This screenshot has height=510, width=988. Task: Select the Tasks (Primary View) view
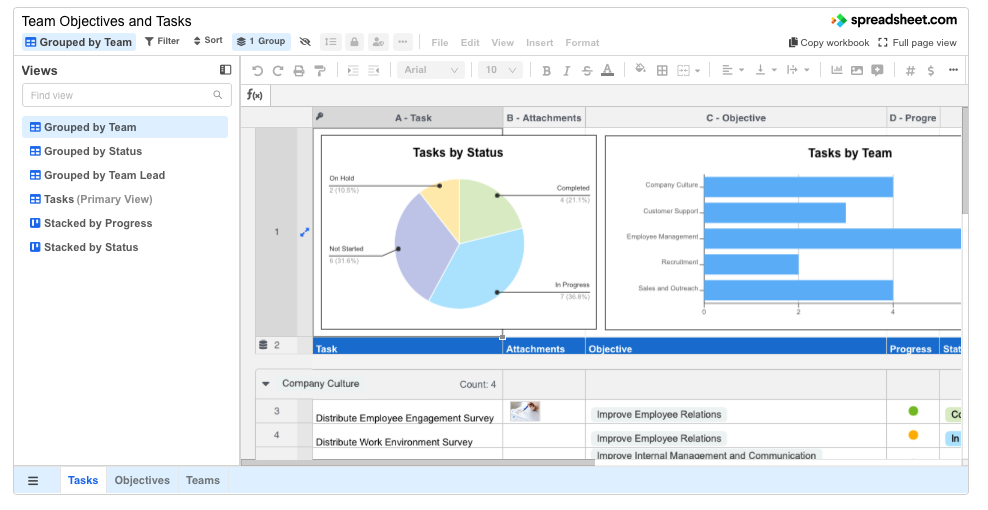[125, 199]
